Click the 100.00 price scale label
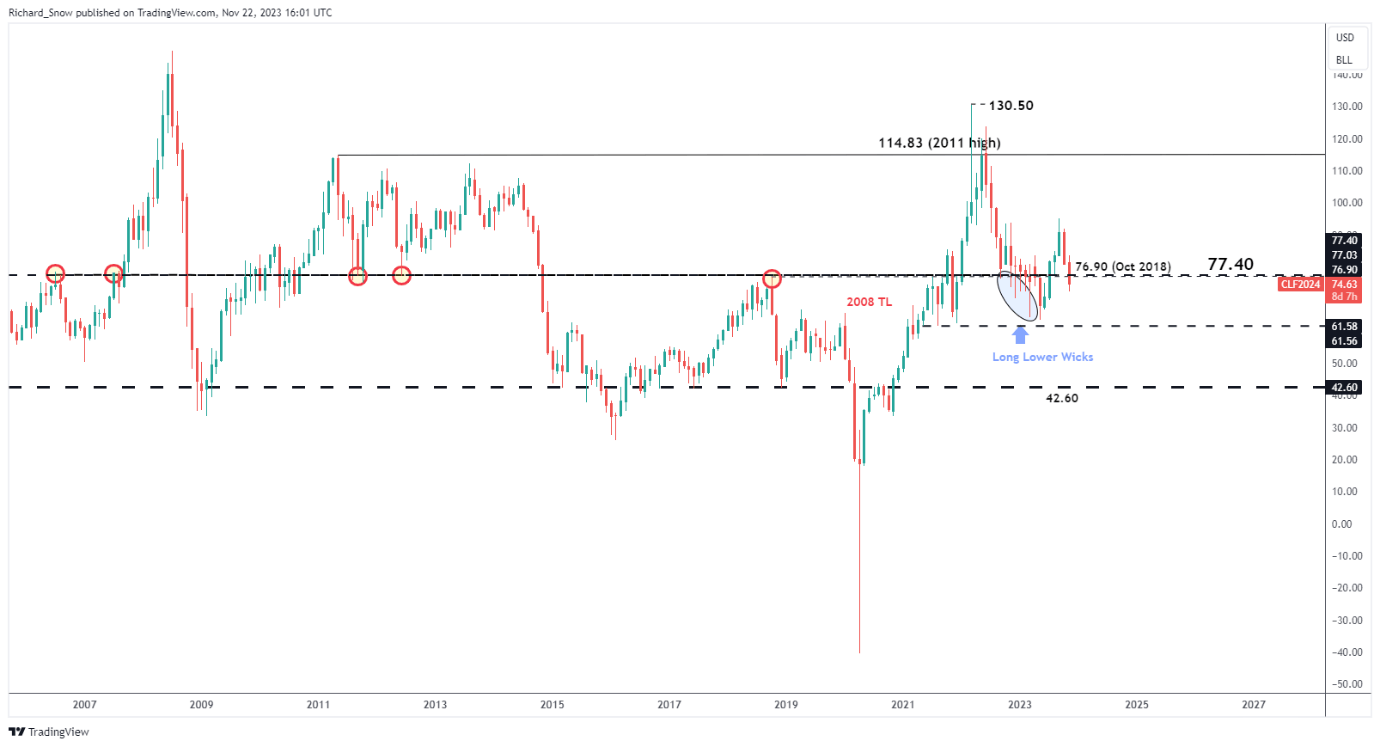The image size is (1380, 747). [1345, 203]
